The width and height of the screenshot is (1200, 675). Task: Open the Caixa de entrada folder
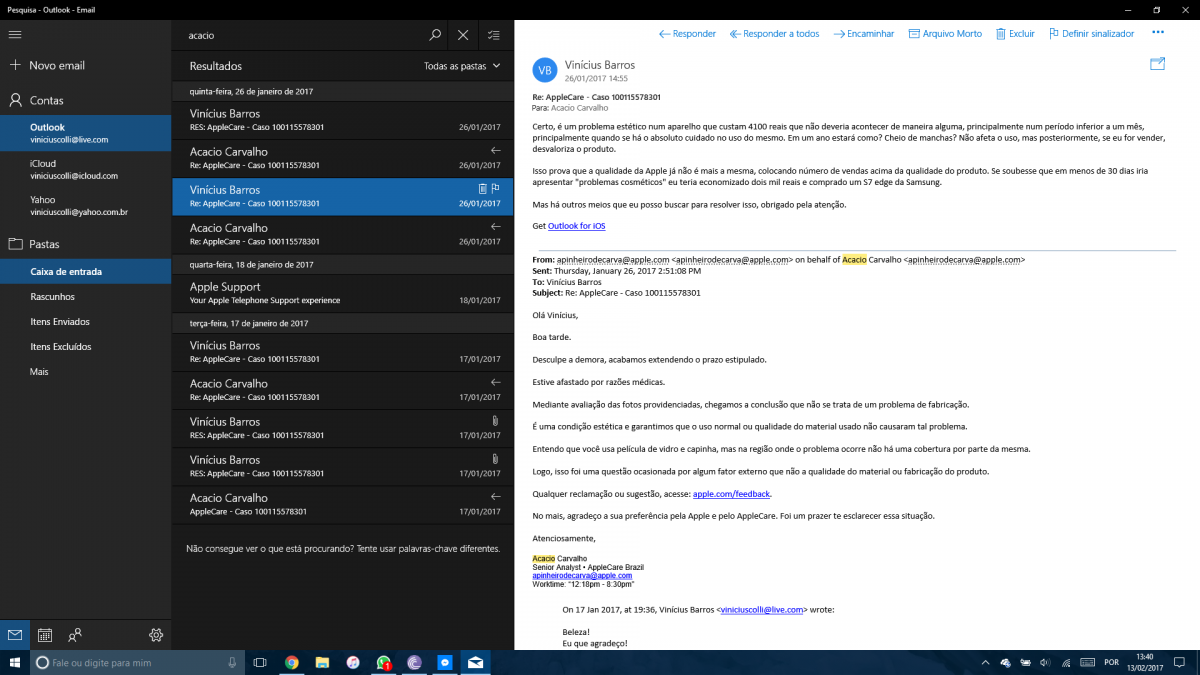click(x=86, y=271)
